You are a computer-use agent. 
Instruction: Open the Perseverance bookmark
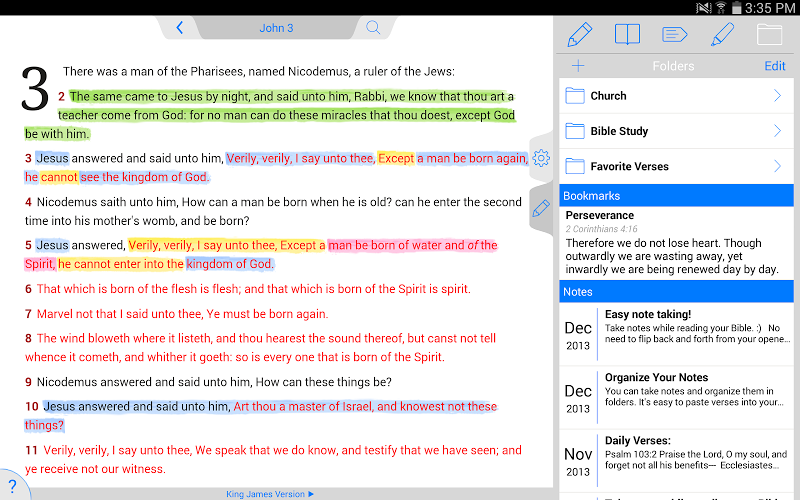pyautogui.click(x=672, y=243)
